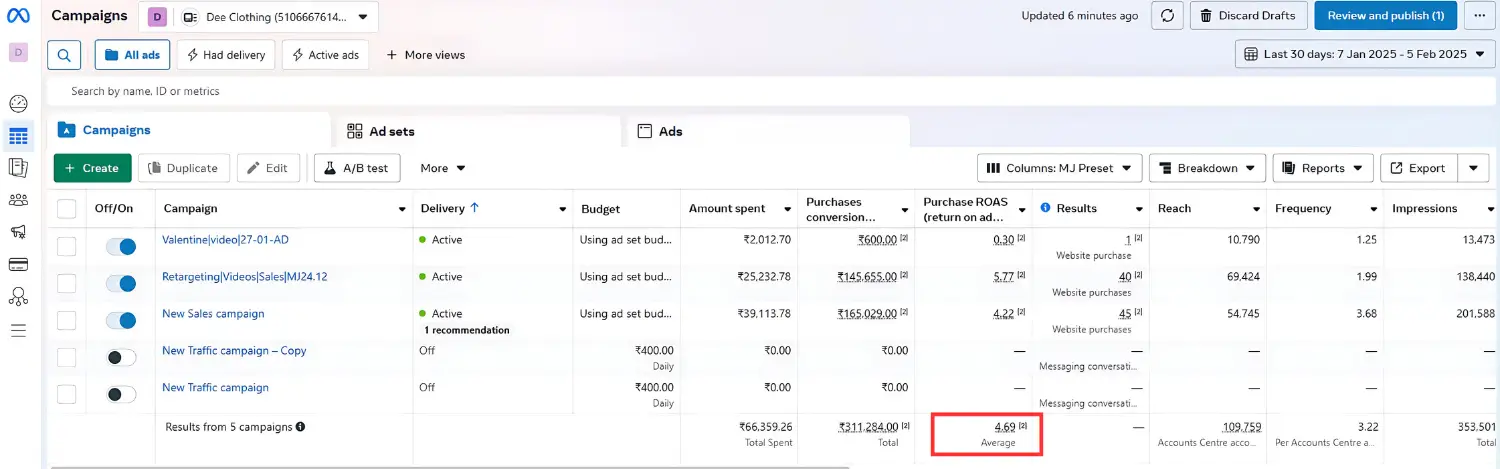Image resolution: width=1500 pixels, height=469 pixels.
Task: Open Billing card icon in sidebar
Action: [18, 264]
